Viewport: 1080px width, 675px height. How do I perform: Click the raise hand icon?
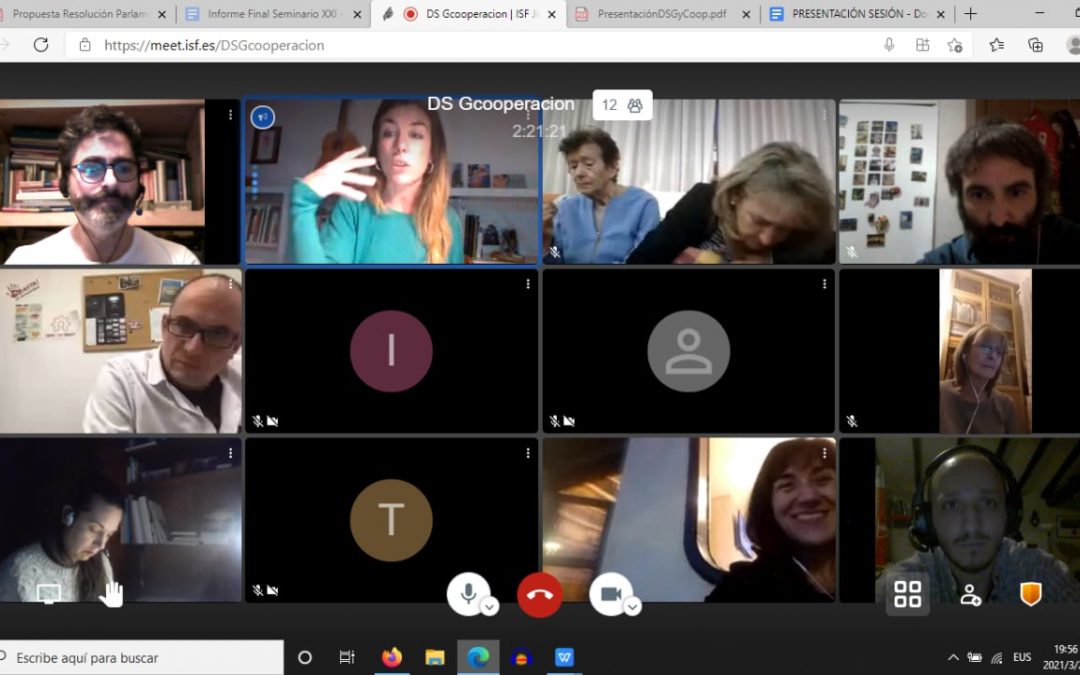click(x=111, y=595)
